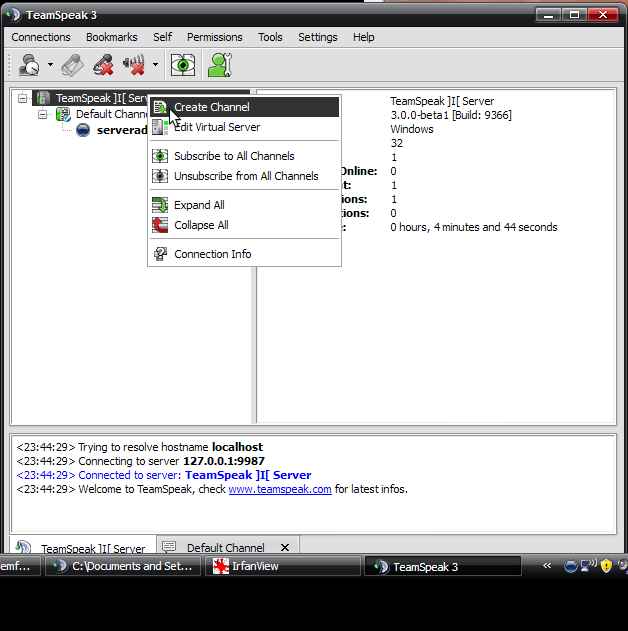
Task: Click the Default Channel tab chat icon
Action: [x=169, y=546]
